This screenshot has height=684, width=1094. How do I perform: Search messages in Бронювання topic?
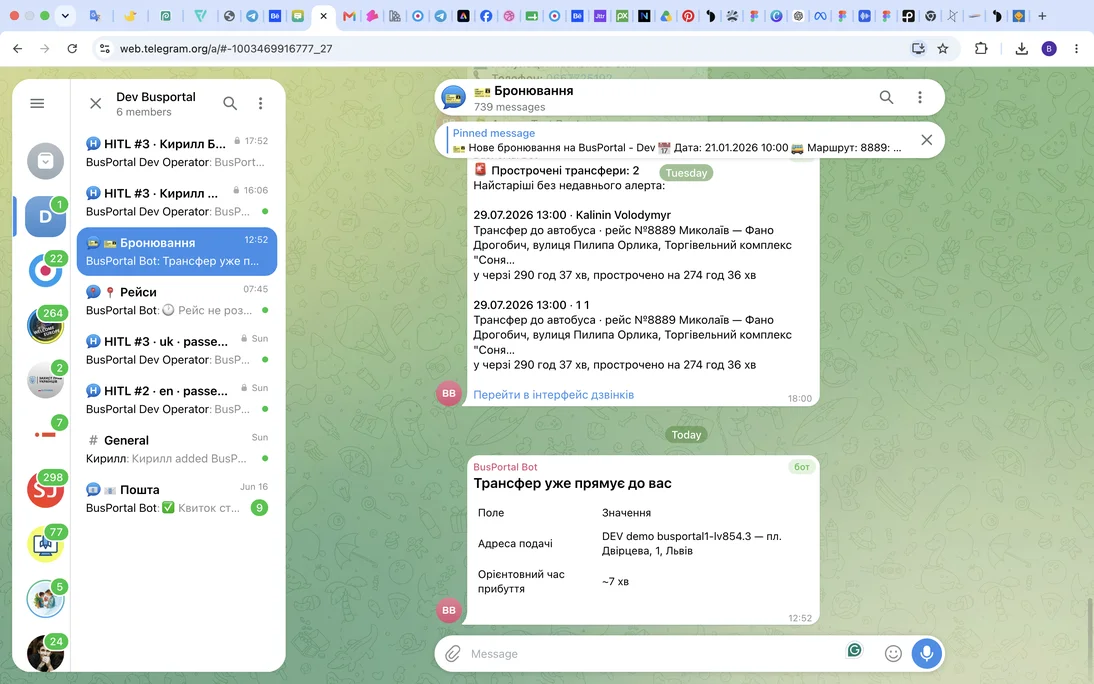[x=886, y=97]
